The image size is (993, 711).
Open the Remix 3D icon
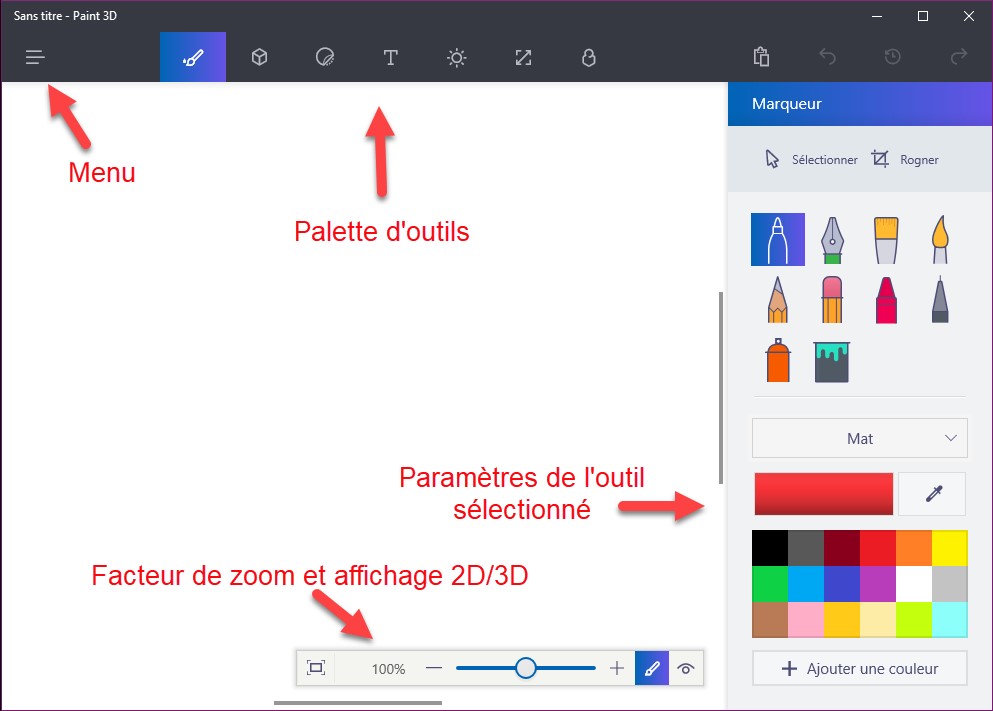(588, 58)
